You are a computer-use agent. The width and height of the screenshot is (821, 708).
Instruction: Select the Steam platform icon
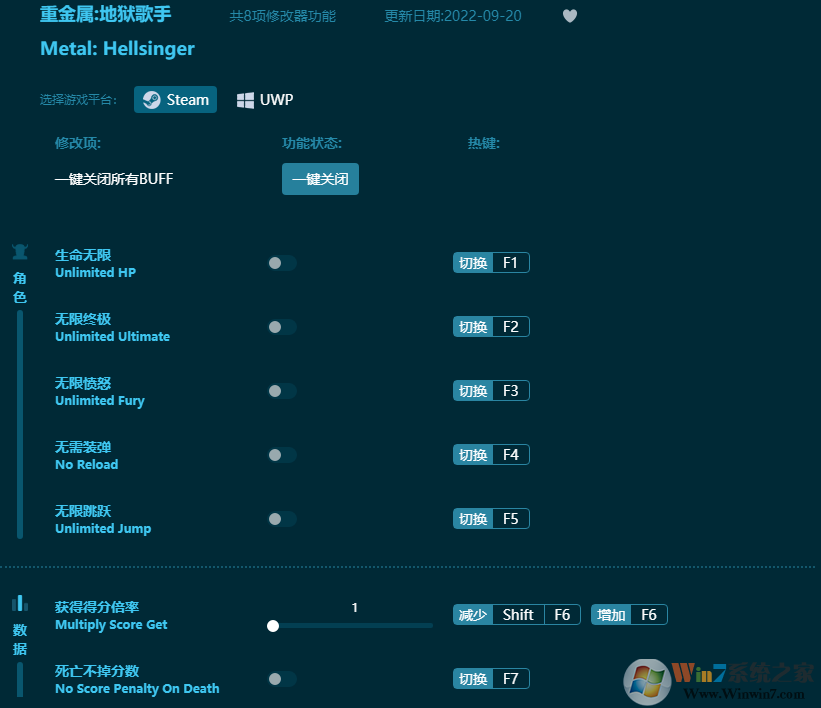pyautogui.click(x=151, y=100)
